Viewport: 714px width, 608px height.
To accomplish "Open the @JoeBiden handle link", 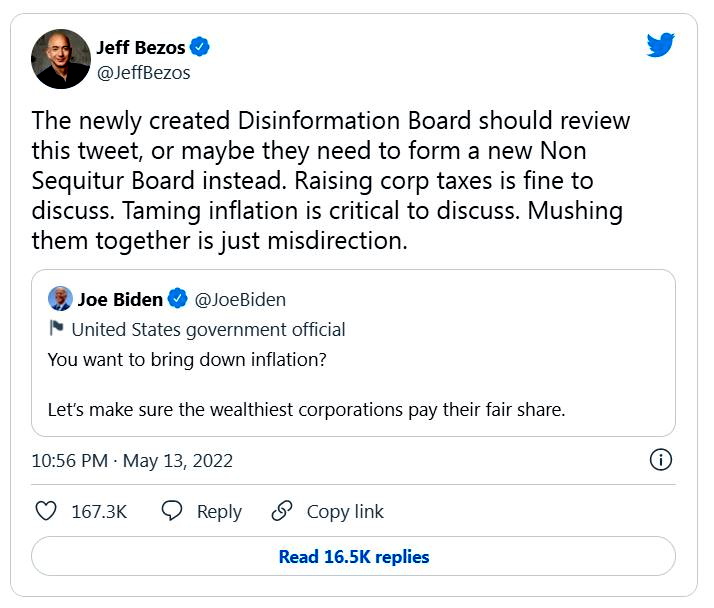I will (x=240, y=300).
